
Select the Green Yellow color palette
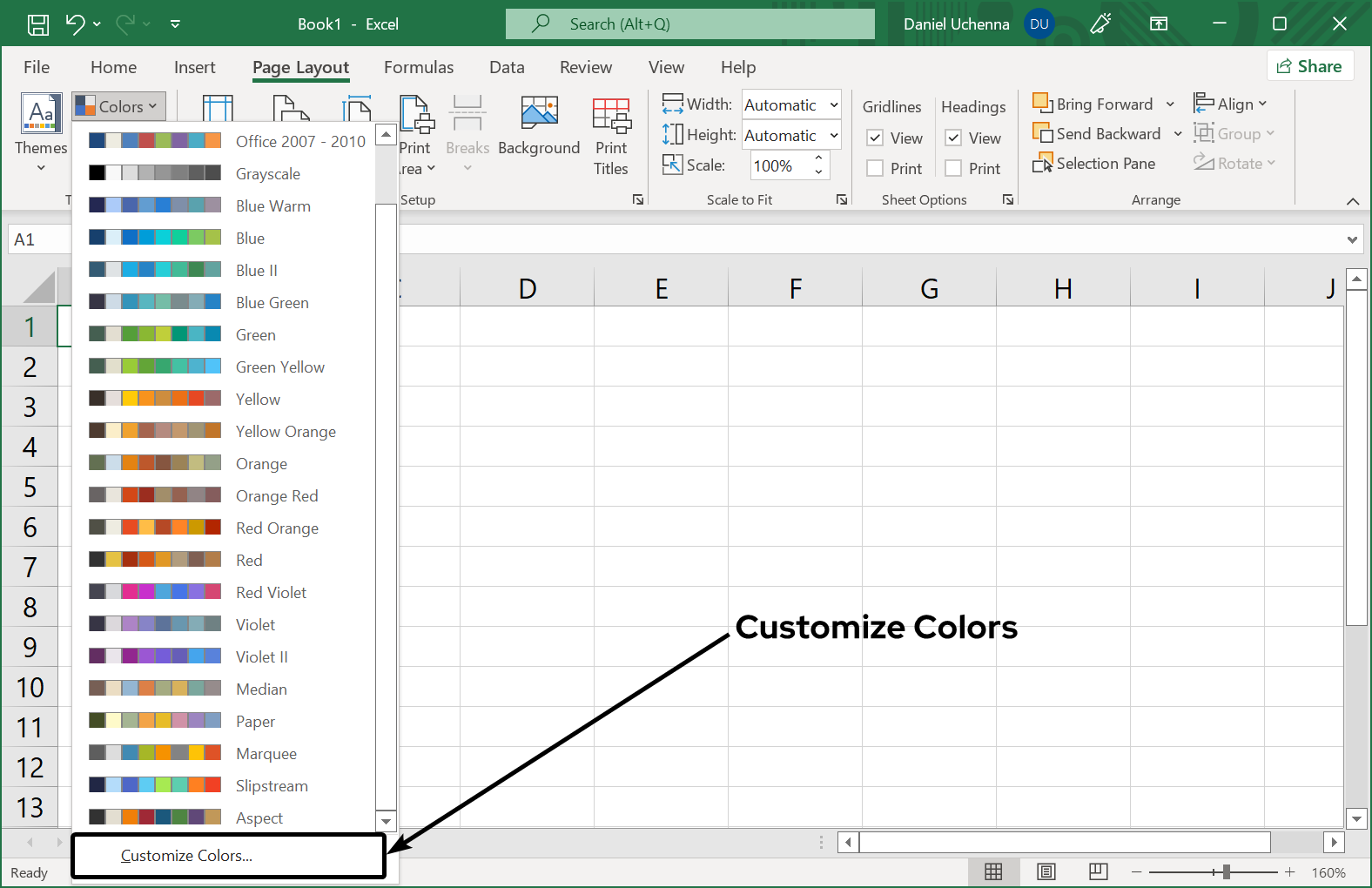pos(280,367)
